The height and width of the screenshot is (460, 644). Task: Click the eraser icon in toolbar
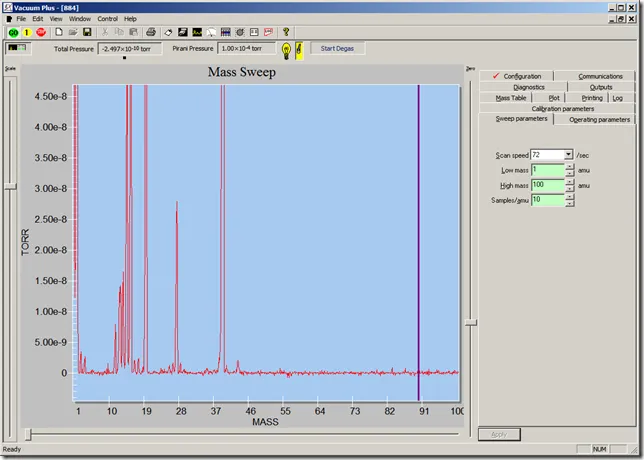point(168,32)
